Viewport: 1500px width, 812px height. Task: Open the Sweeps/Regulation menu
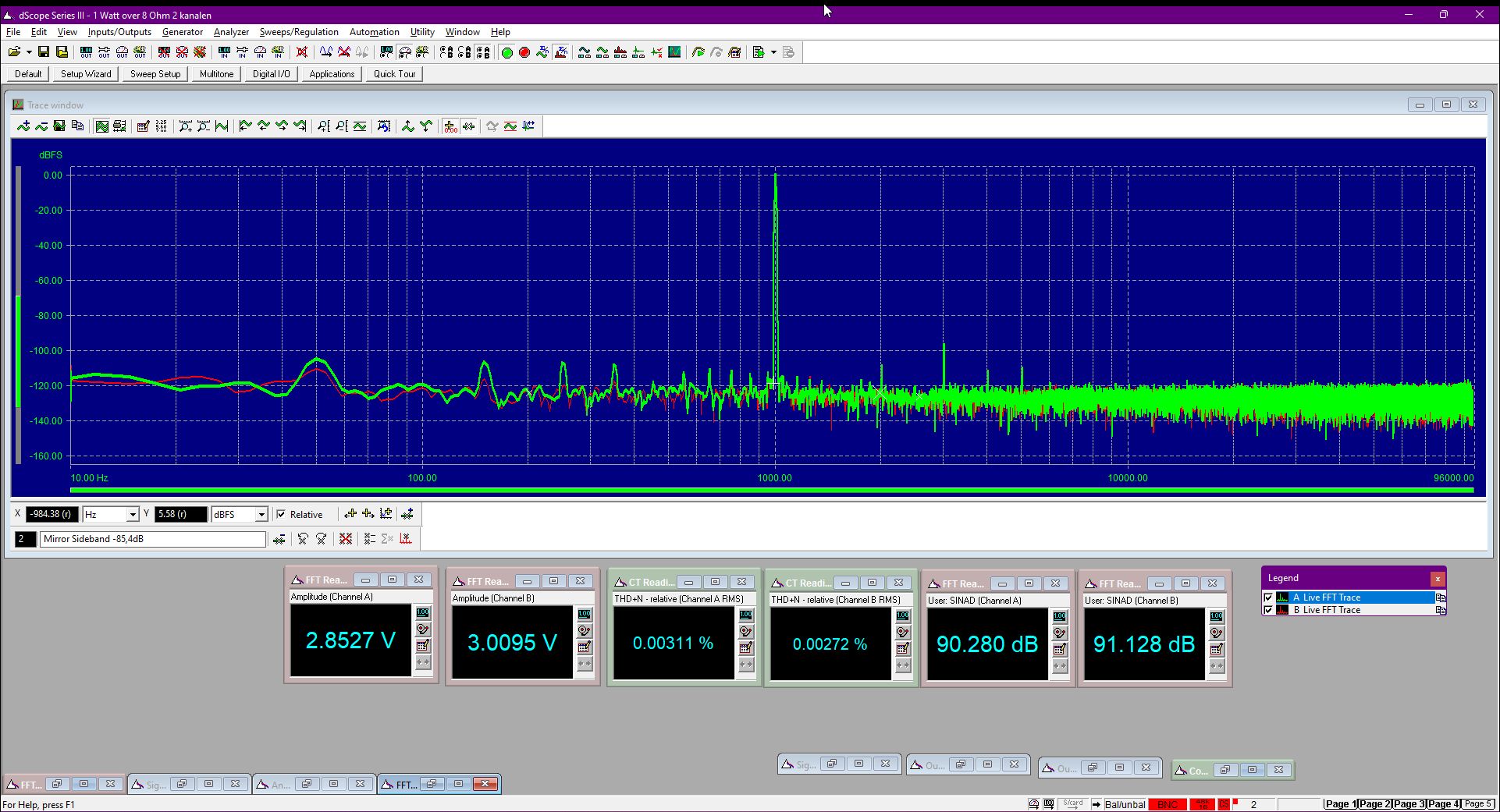299,32
